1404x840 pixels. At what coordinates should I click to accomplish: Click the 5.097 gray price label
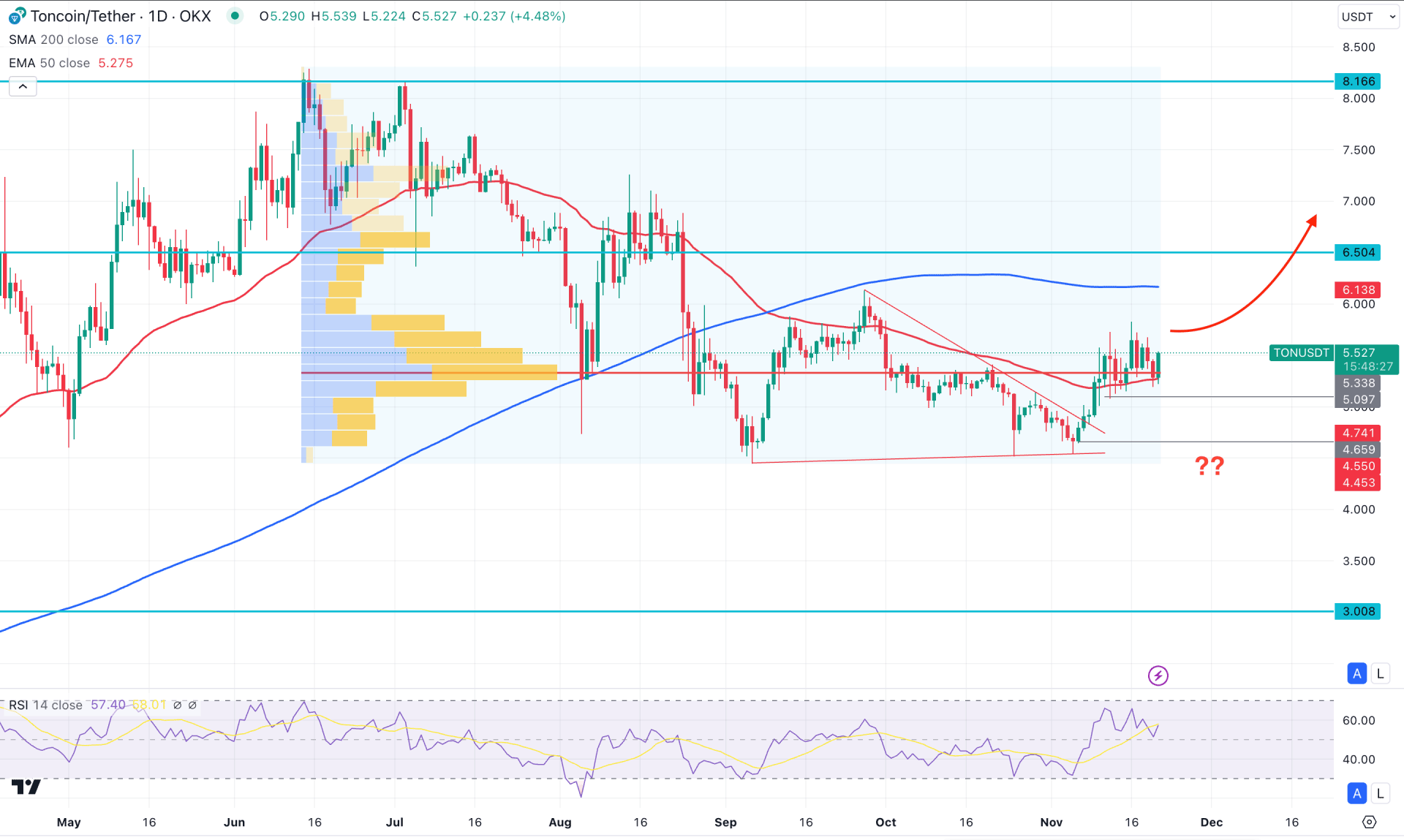(1358, 399)
